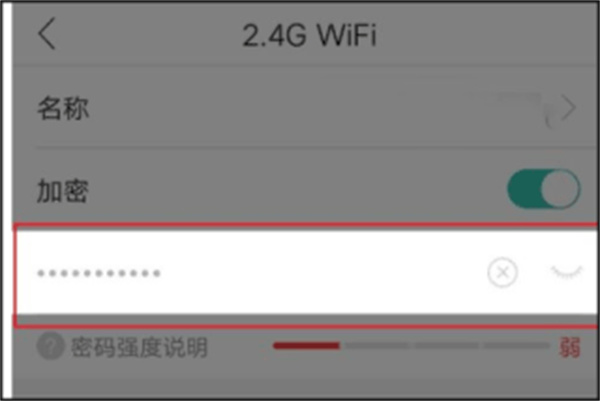The height and width of the screenshot is (401, 600).
Task: Click empty space inside the password field
Action: point(321,272)
